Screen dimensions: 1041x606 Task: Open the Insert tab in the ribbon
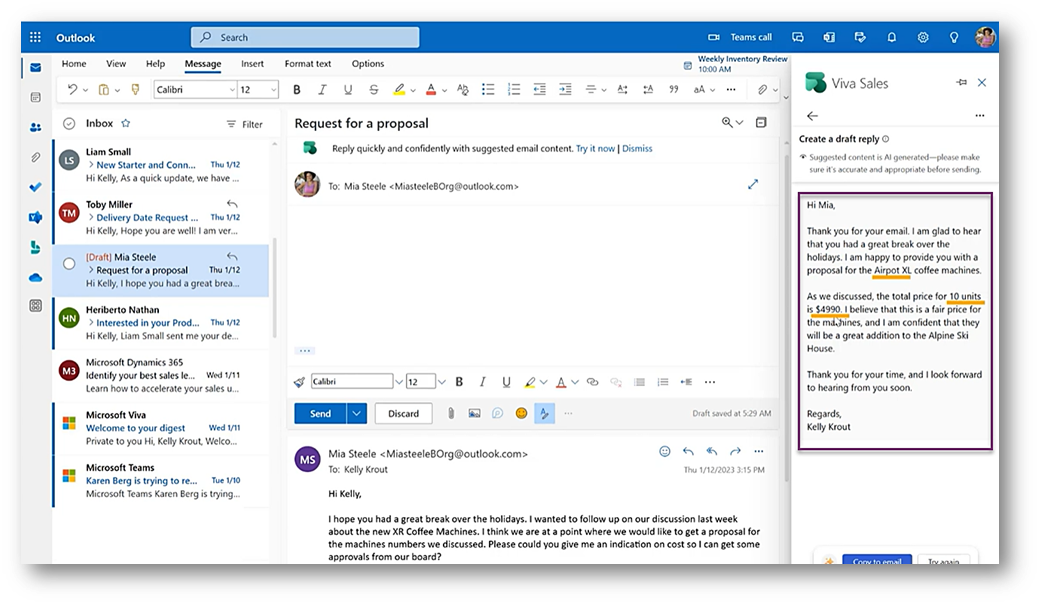tap(252, 63)
